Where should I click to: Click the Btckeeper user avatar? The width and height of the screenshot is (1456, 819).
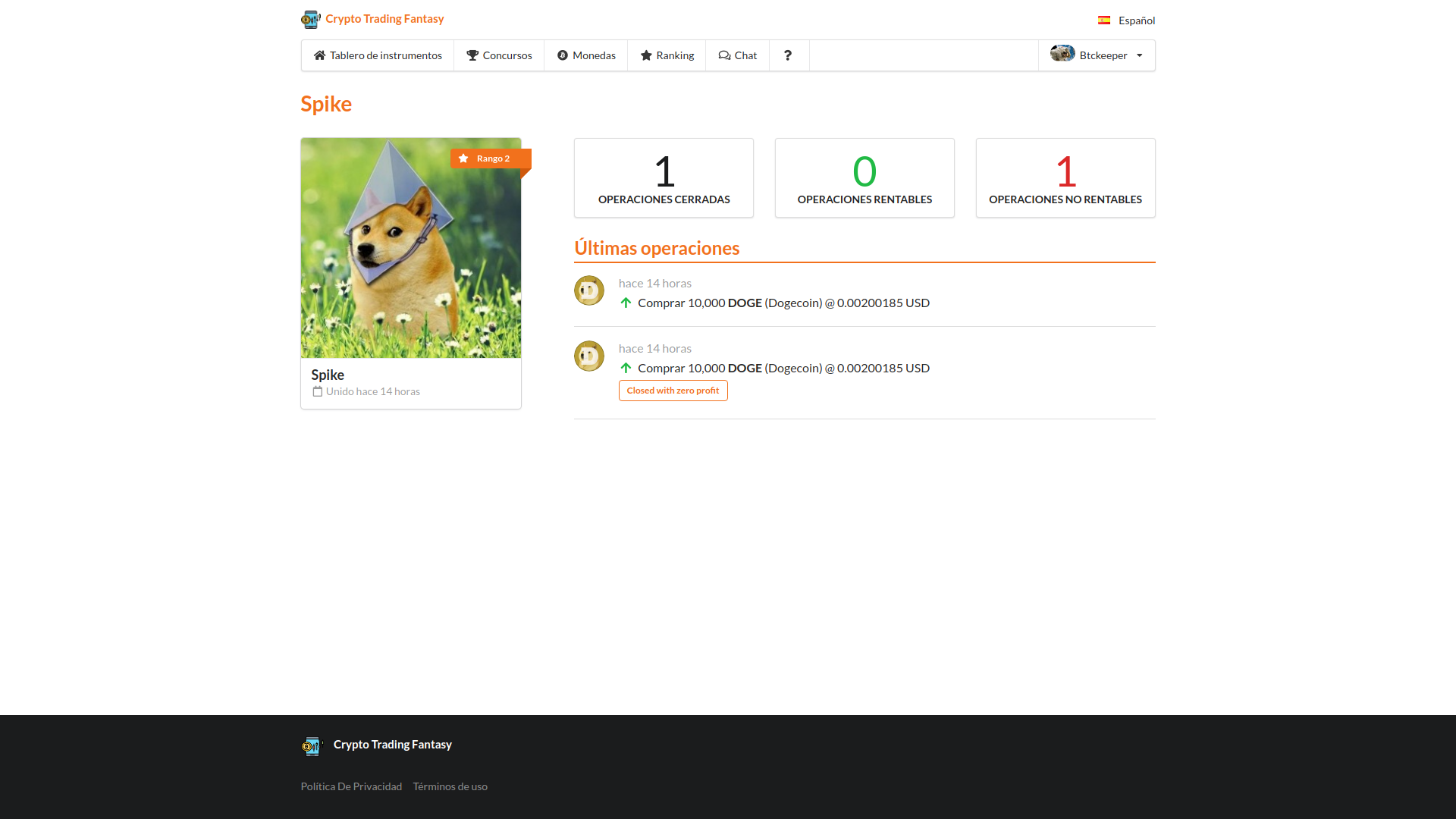tap(1062, 54)
